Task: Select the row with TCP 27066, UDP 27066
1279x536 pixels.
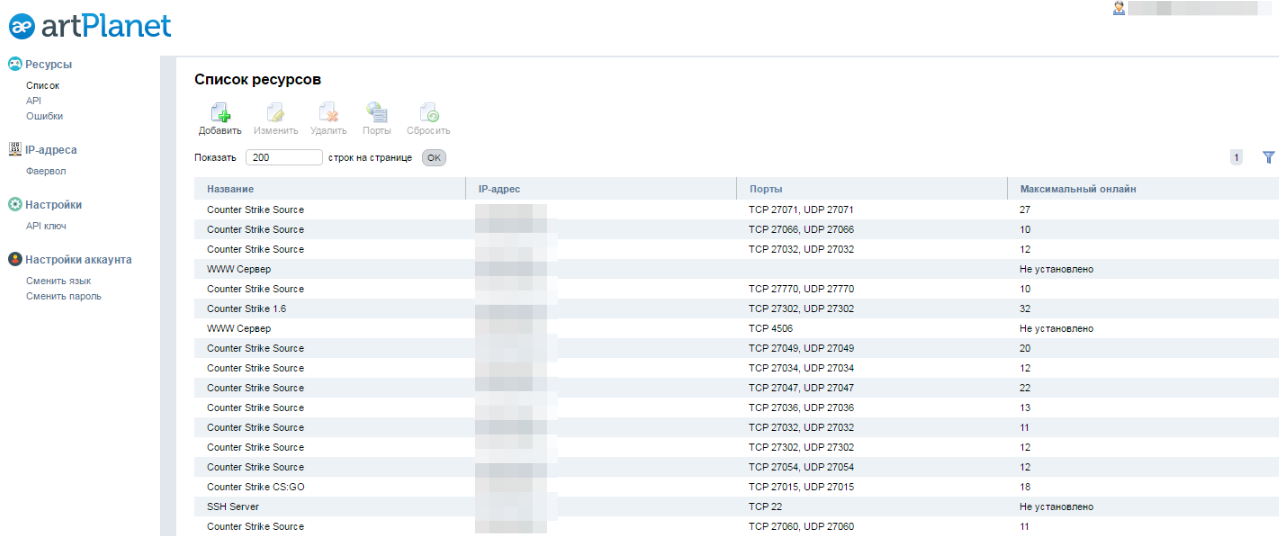Action: (736, 230)
